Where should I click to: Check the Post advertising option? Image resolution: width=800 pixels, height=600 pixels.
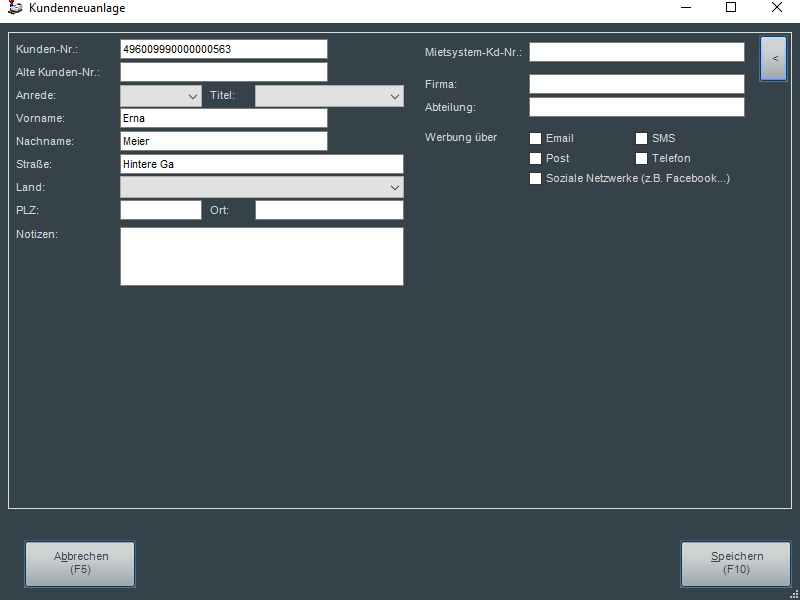point(536,159)
